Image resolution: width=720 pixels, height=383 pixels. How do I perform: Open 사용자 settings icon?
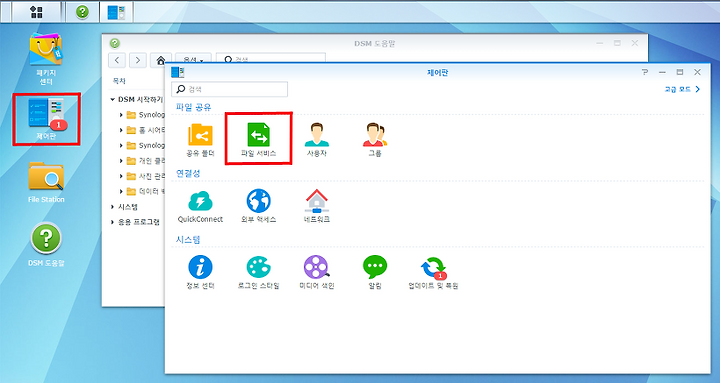point(317,140)
